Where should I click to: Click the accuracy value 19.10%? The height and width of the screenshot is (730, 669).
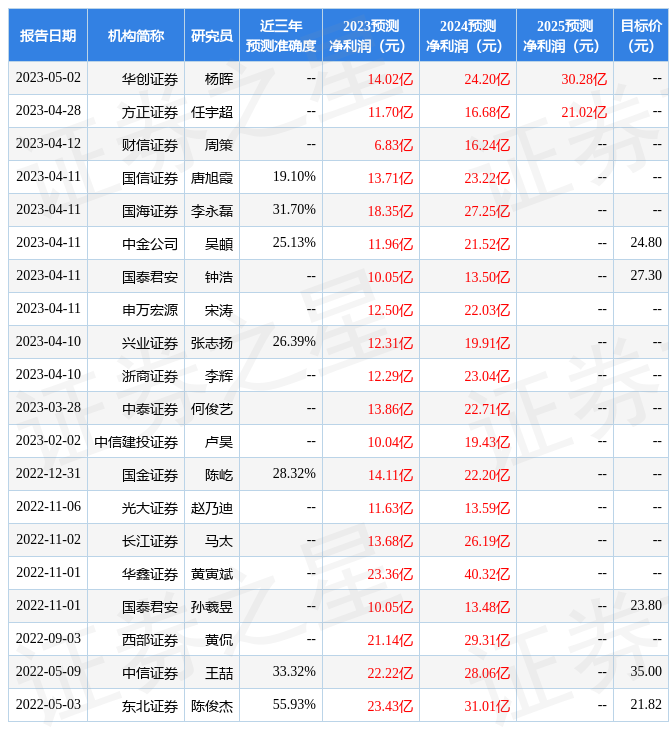(294, 177)
